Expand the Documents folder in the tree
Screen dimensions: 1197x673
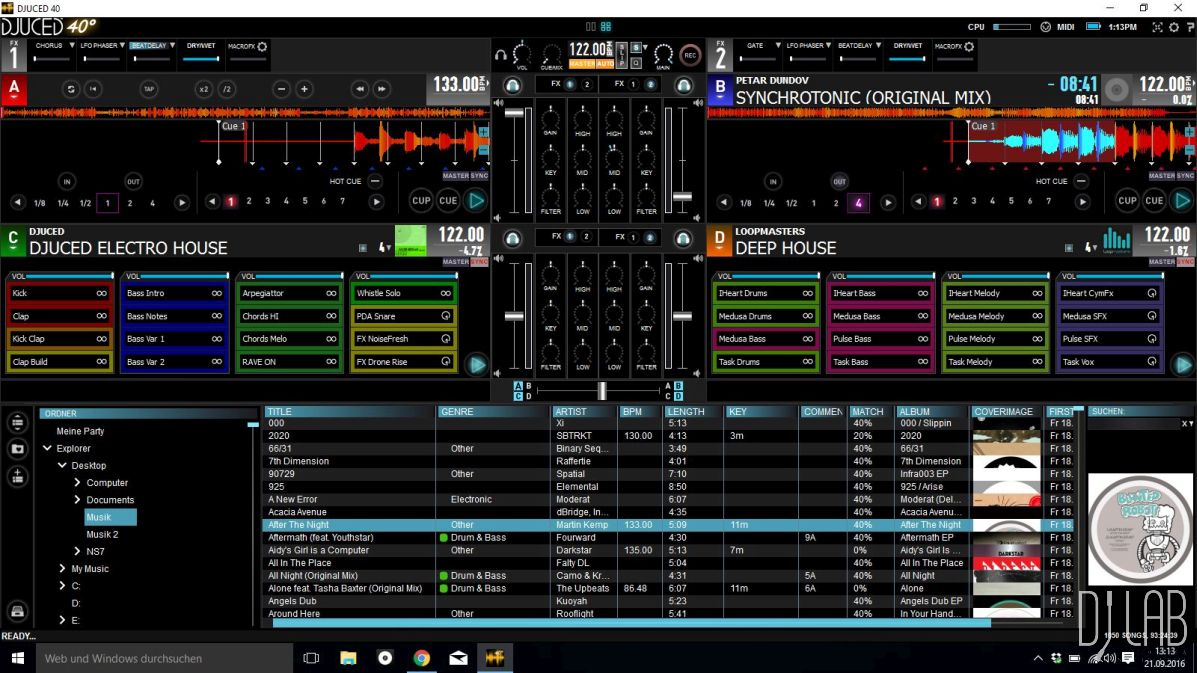[78, 500]
